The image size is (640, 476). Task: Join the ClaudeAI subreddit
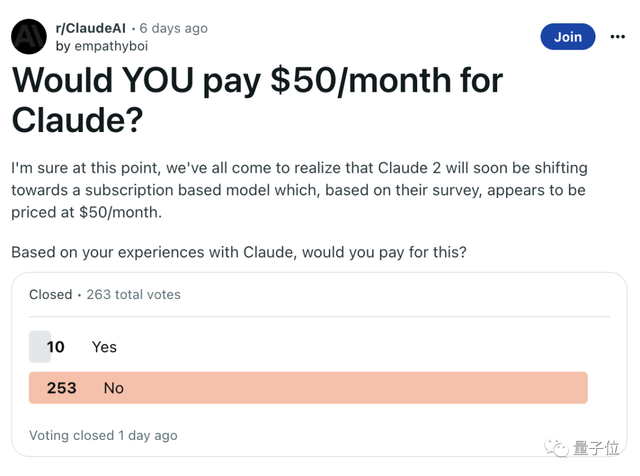tap(567, 37)
